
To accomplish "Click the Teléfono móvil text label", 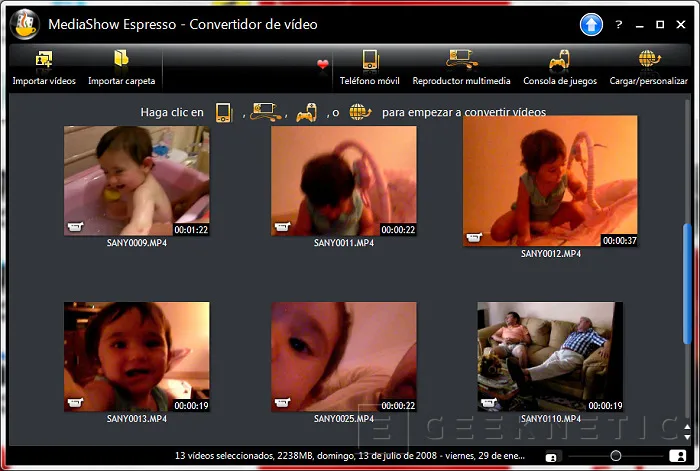I will 370,81.
